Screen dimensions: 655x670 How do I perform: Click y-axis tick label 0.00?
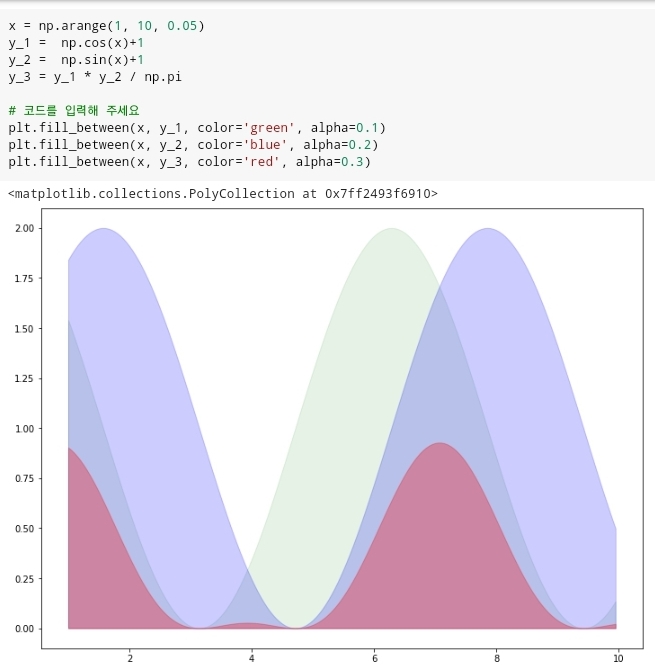[x=24, y=629]
